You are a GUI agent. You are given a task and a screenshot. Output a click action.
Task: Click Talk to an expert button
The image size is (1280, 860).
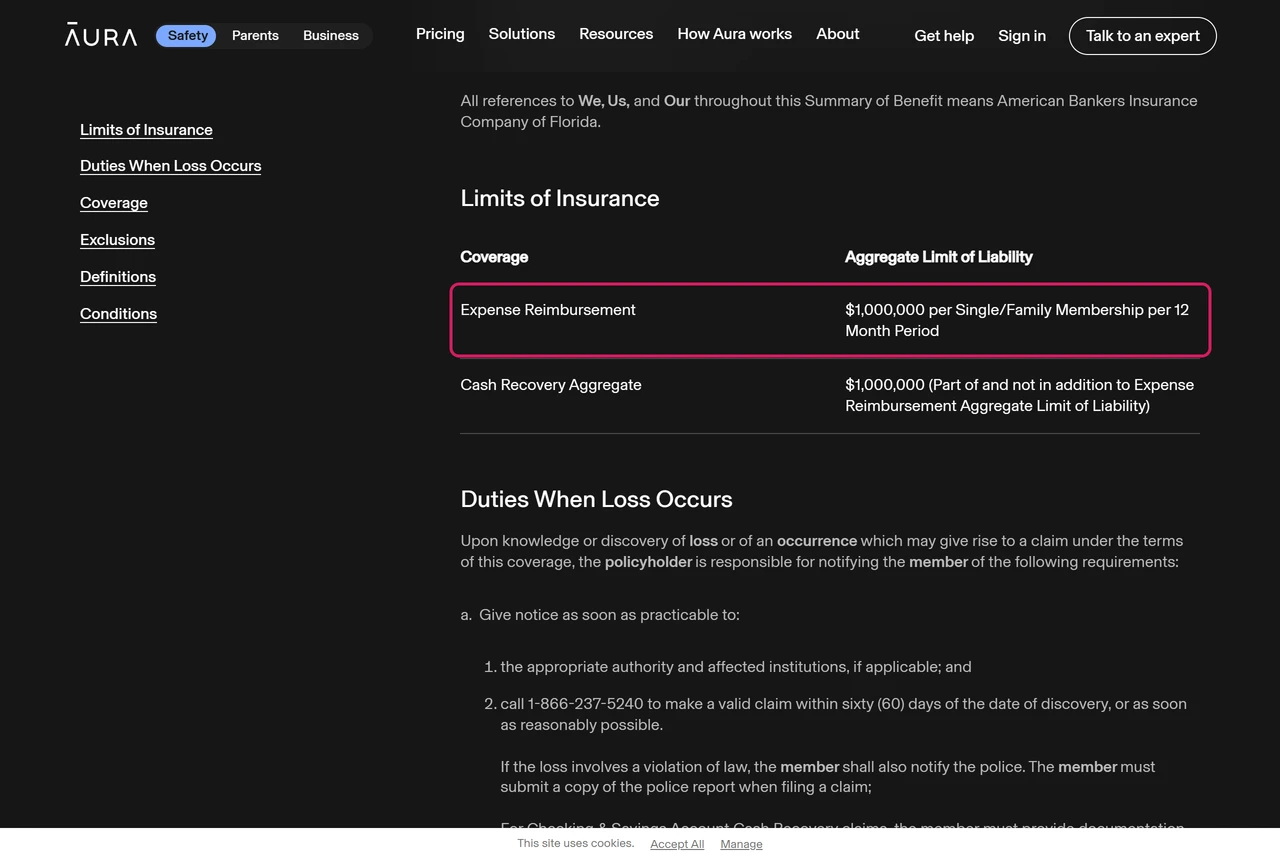pyautogui.click(x=1143, y=36)
